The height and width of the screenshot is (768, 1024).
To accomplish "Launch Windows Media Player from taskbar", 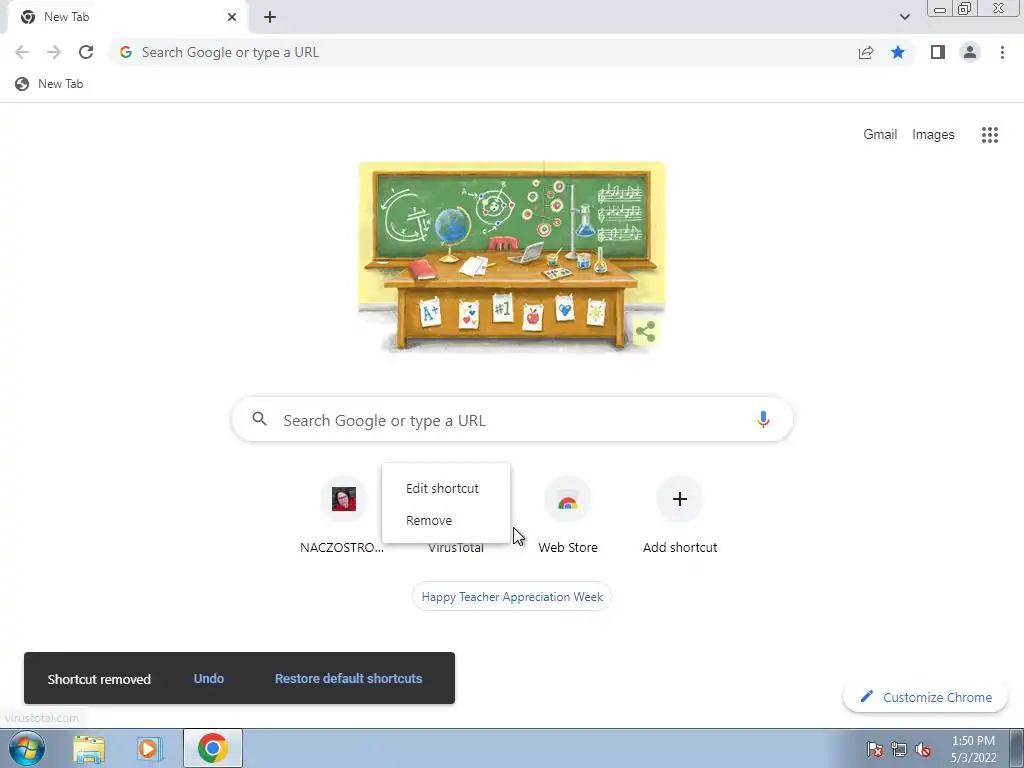I will [150, 748].
